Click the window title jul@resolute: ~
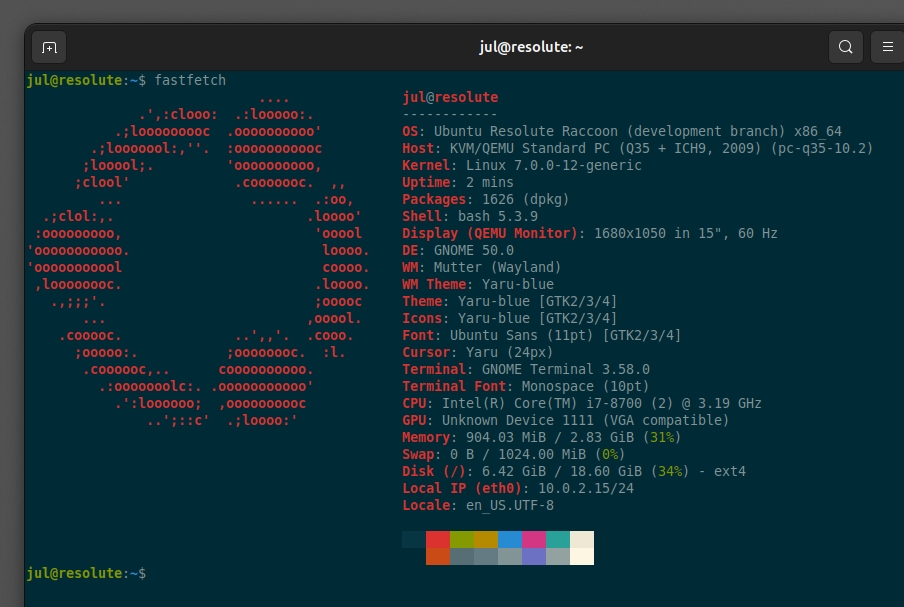The width and height of the screenshot is (904, 607). [x=531, y=47]
